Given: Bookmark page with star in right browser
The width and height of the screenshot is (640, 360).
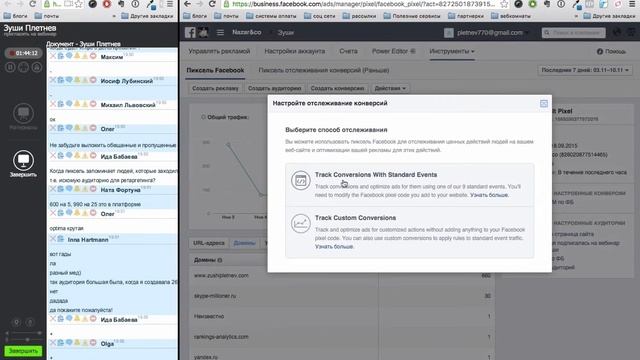Looking at the screenshot, I should pyautogui.click(x=504, y=4).
